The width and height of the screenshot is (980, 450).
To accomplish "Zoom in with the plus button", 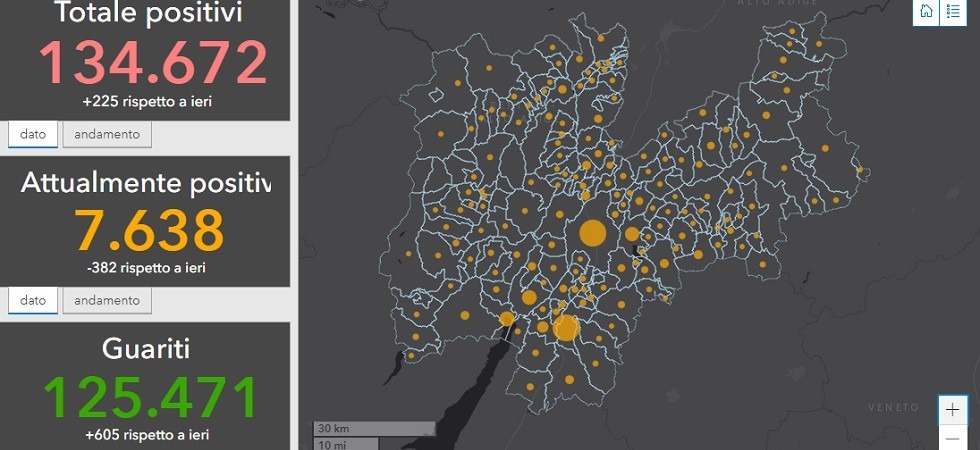I will (x=952, y=410).
